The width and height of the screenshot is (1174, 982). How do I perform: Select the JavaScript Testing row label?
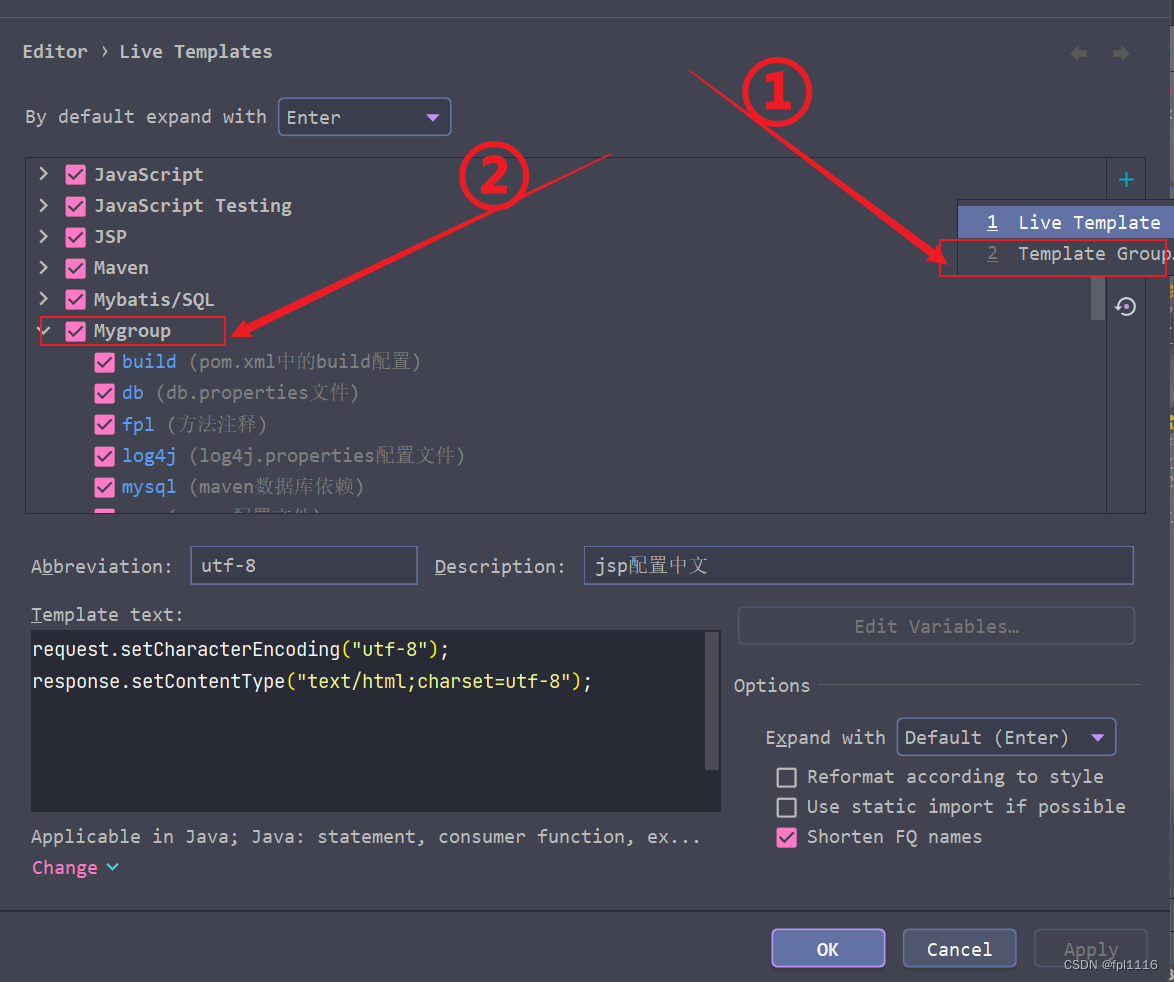192,206
